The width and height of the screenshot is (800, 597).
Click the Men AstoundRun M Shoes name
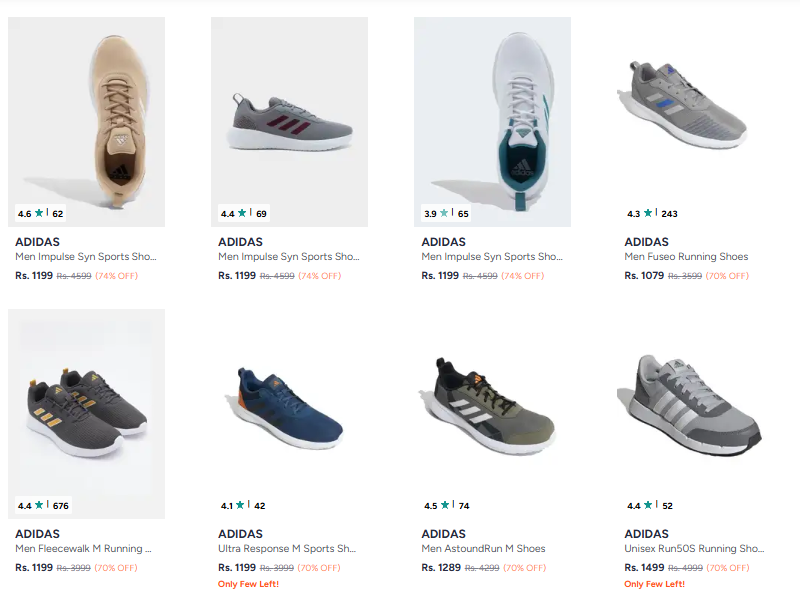pyautogui.click(x=483, y=549)
